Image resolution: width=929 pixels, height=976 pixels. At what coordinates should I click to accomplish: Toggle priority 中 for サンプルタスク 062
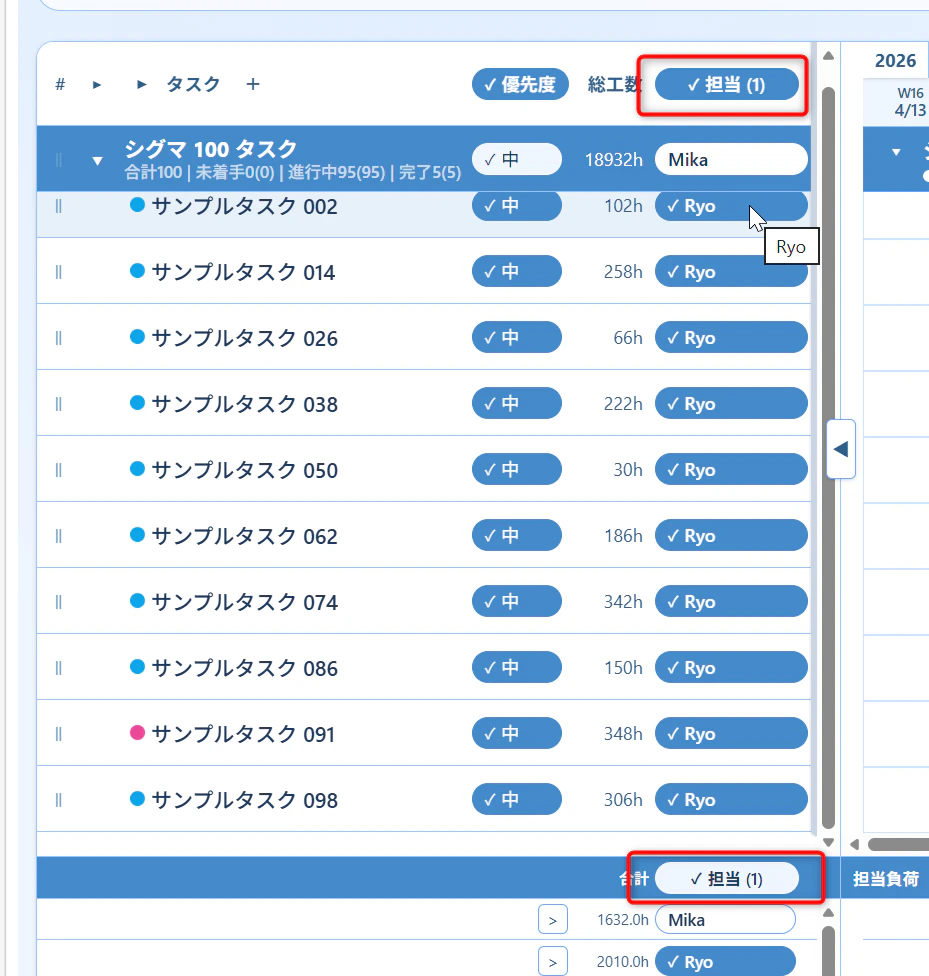(517, 535)
